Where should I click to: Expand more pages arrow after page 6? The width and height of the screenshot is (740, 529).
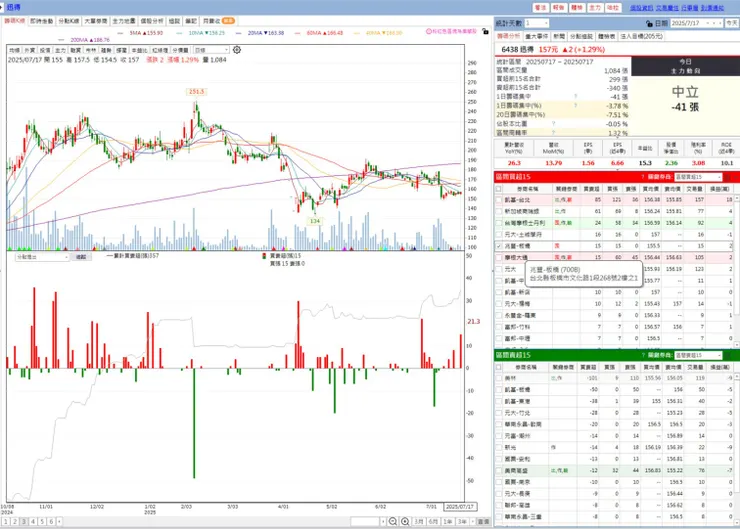[x=59, y=521]
